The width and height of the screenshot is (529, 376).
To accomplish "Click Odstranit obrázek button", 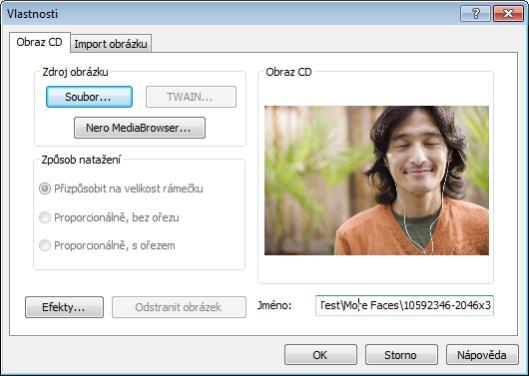I will coord(179,307).
